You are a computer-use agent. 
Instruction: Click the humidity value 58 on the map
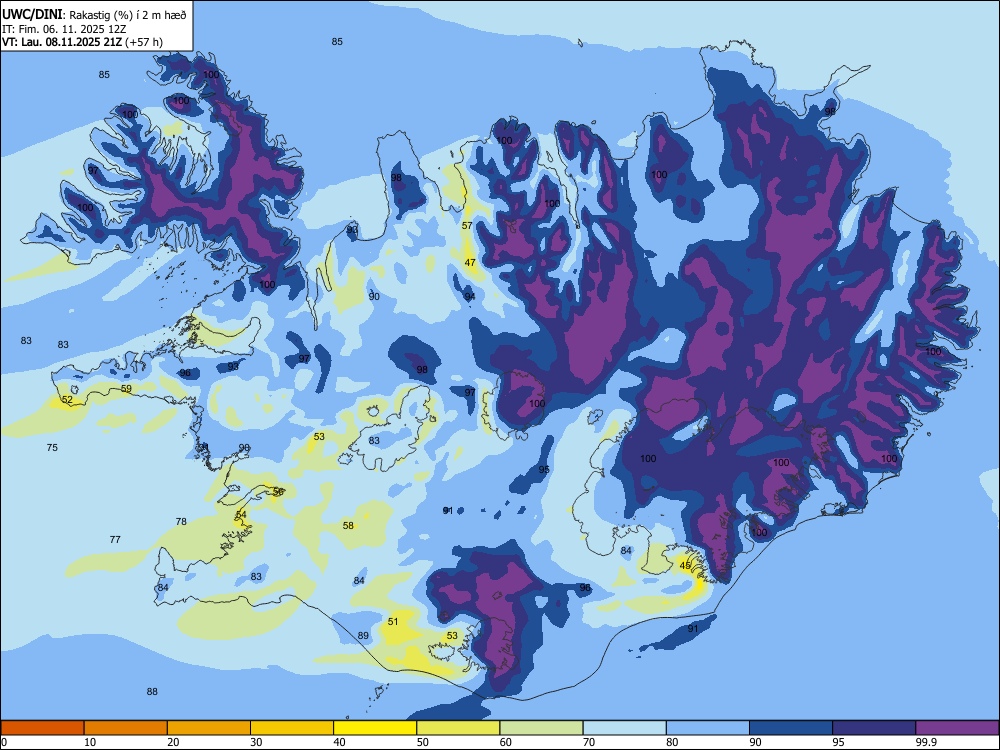pyautogui.click(x=348, y=526)
